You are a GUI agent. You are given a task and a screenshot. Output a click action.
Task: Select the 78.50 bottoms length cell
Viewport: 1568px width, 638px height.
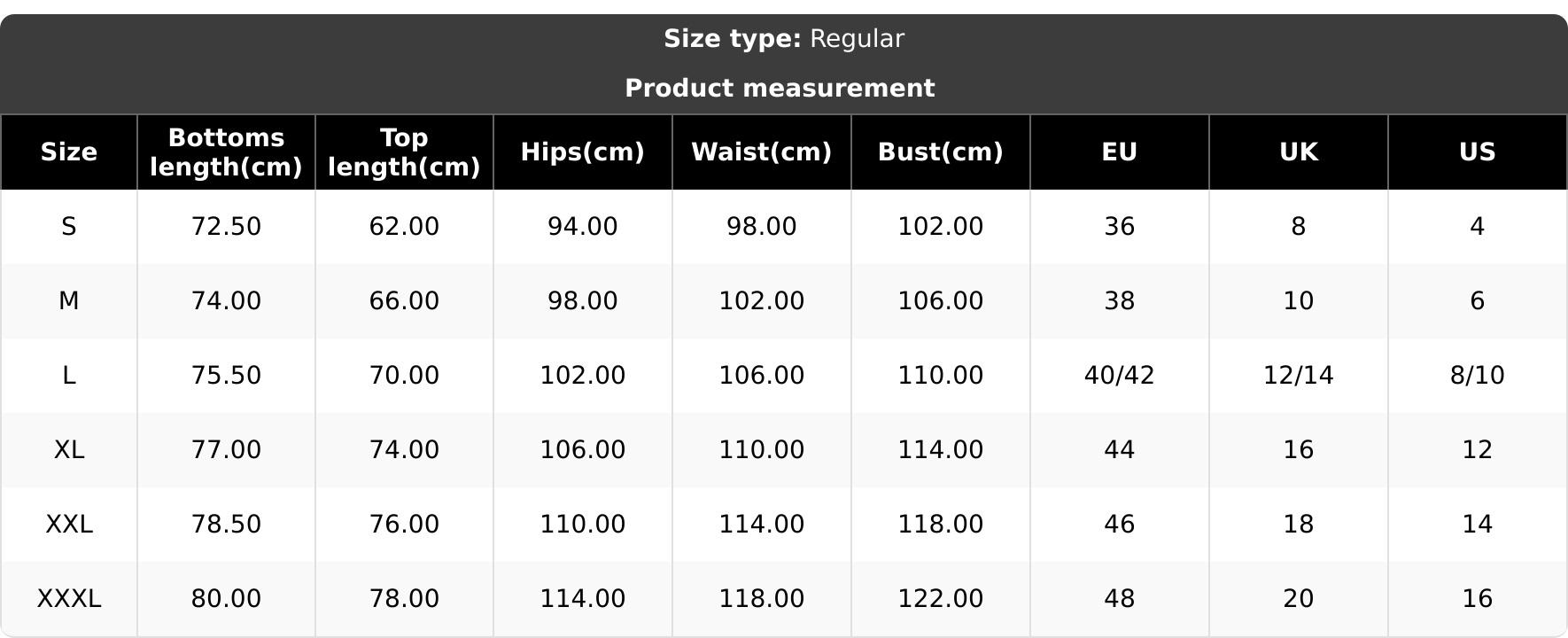coord(226,525)
